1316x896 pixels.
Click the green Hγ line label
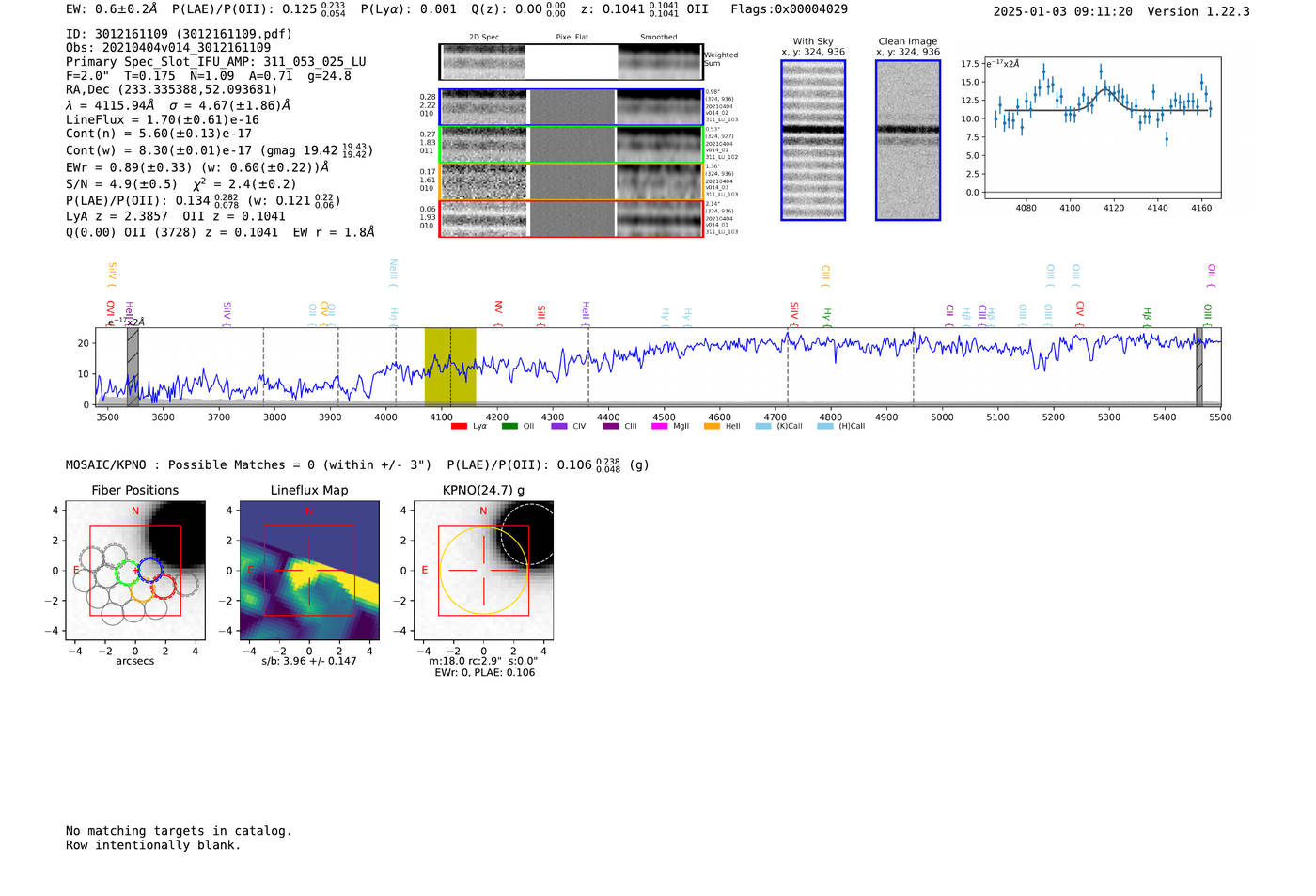[827, 317]
